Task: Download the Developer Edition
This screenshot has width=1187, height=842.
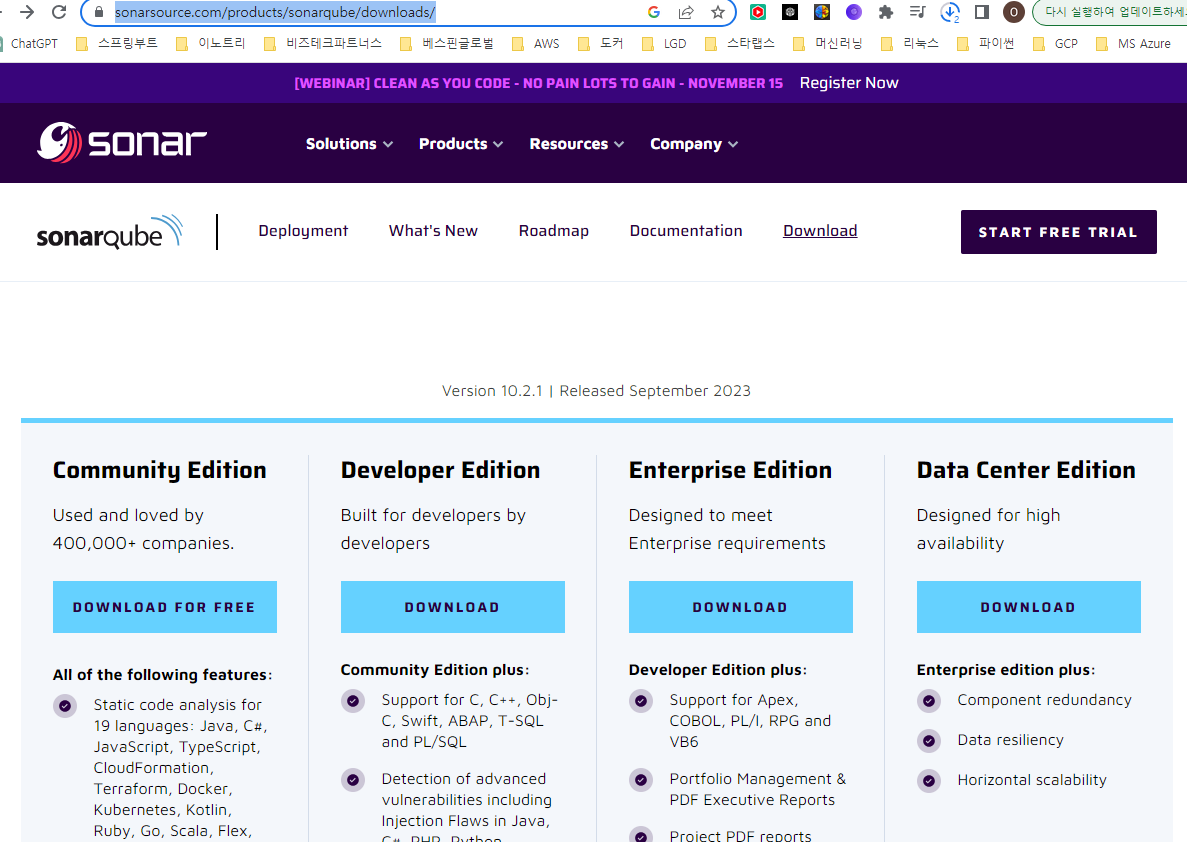Action: (453, 607)
